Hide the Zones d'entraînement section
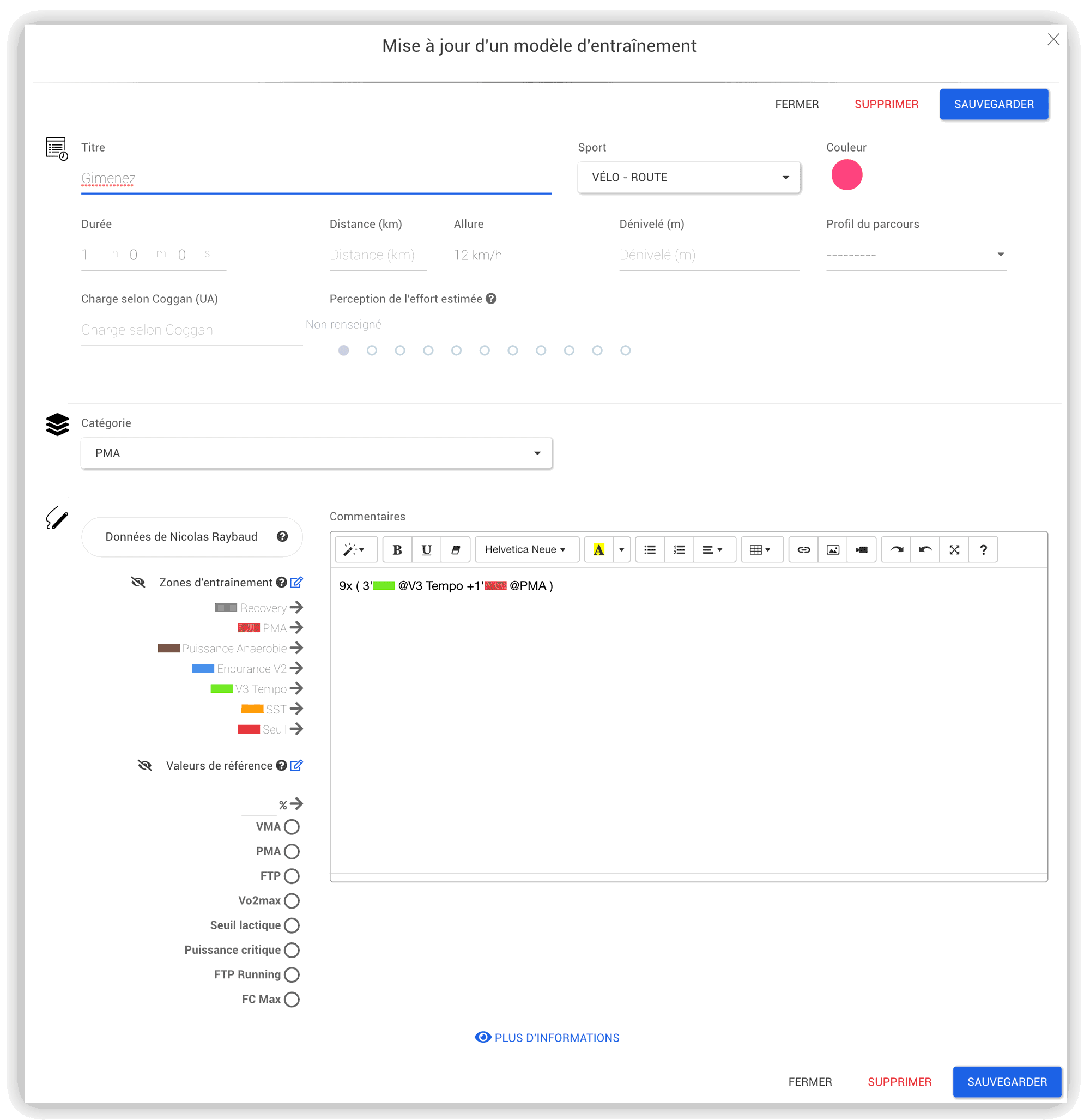Image resolution: width=1090 pixels, height=1120 pixels. (x=138, y=582)
